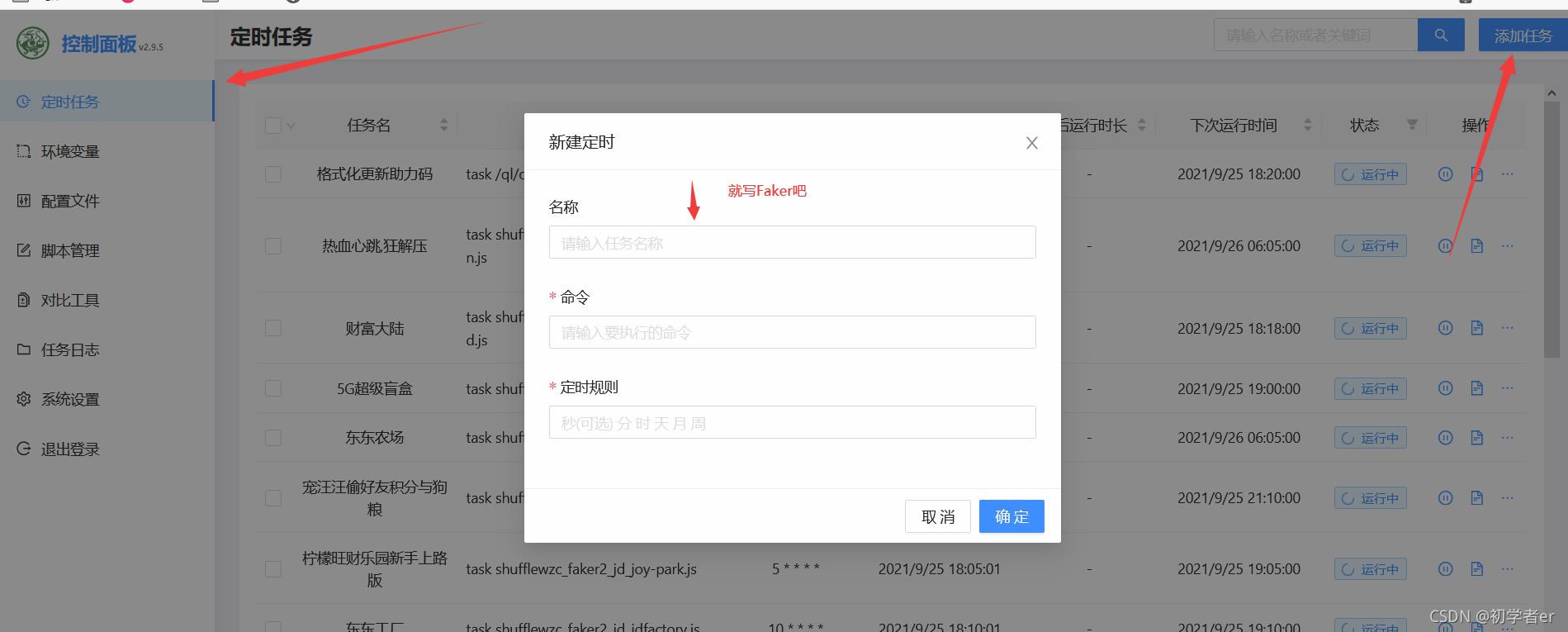
Task: Open 环境变量 in sidebar
Action: coord(107,151)
